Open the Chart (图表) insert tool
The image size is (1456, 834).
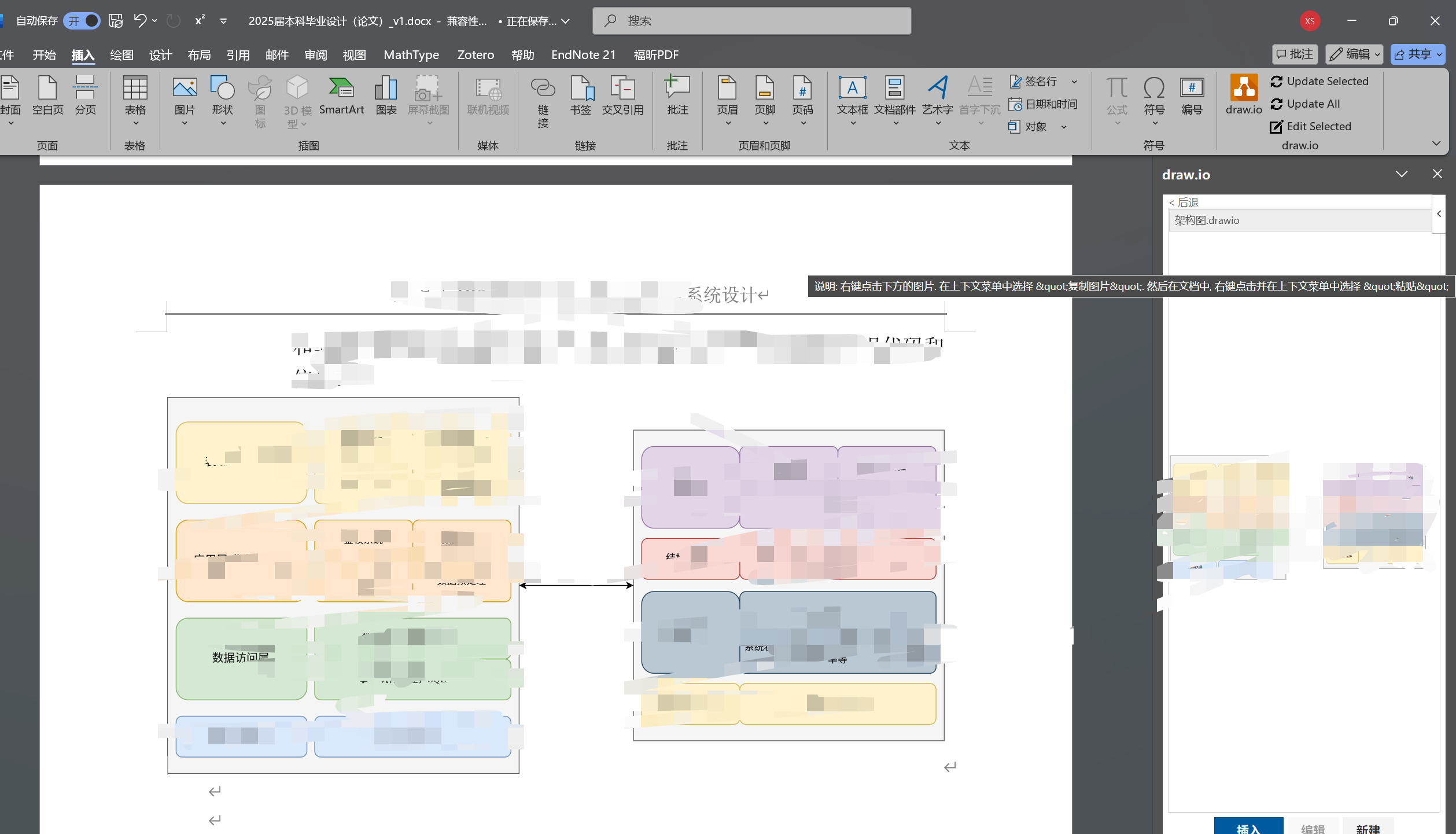pos(386,95)
